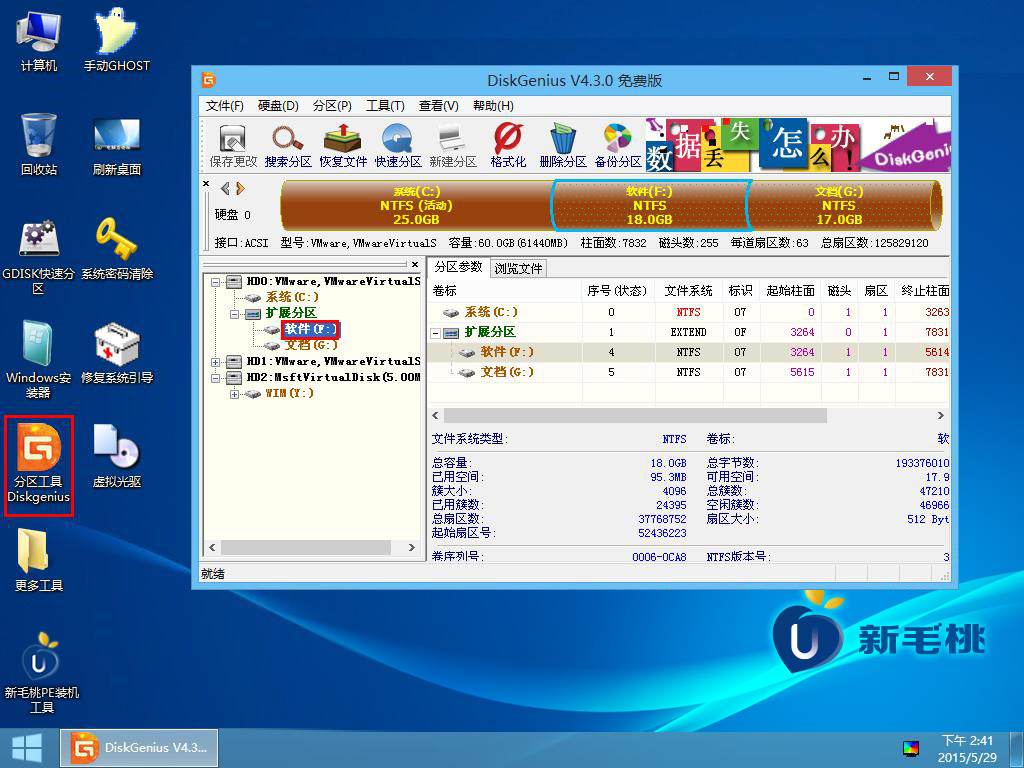Select the 软件(F:) row in partition table
The height and width of the screenshot is (768, 1024).
pos(689,352)
